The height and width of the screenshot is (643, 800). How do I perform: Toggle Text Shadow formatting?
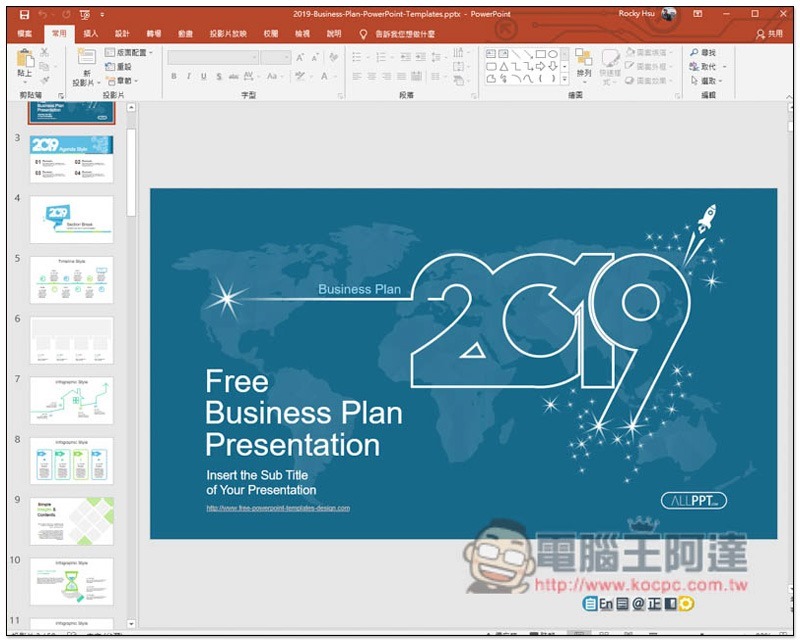(x=218, y=76)
